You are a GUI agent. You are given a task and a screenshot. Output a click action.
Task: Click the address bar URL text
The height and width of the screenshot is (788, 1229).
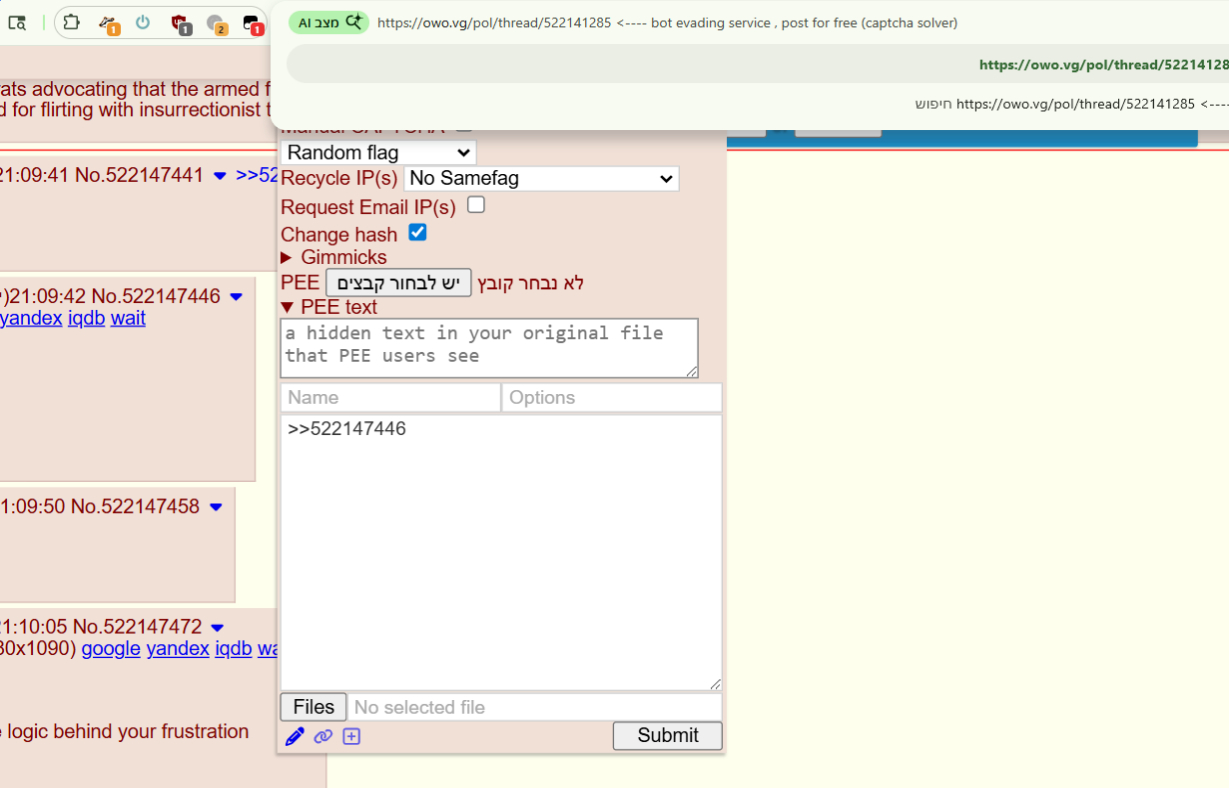pos(667,22)
